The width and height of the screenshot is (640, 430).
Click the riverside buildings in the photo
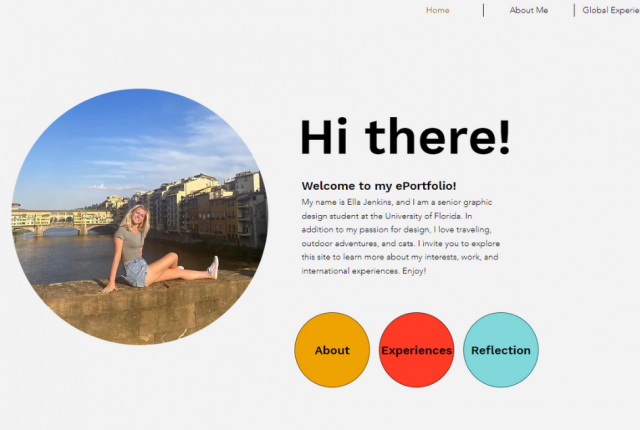(204, 208)
